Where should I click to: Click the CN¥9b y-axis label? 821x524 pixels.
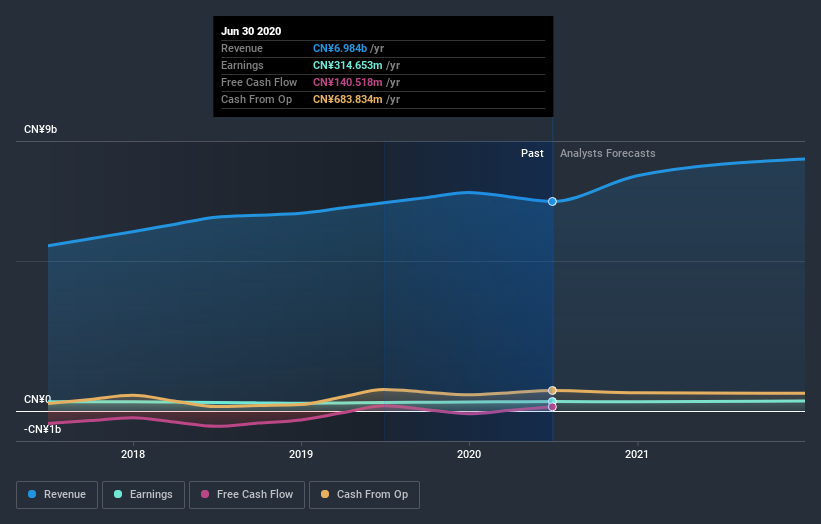coord(40,129)
